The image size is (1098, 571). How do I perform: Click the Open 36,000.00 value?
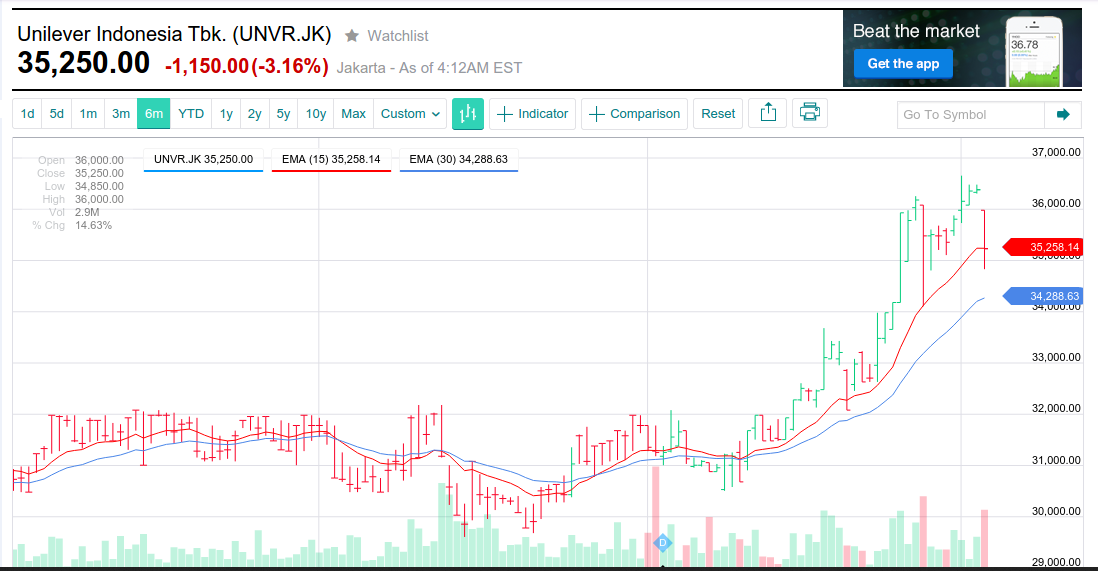pos(99,160)
